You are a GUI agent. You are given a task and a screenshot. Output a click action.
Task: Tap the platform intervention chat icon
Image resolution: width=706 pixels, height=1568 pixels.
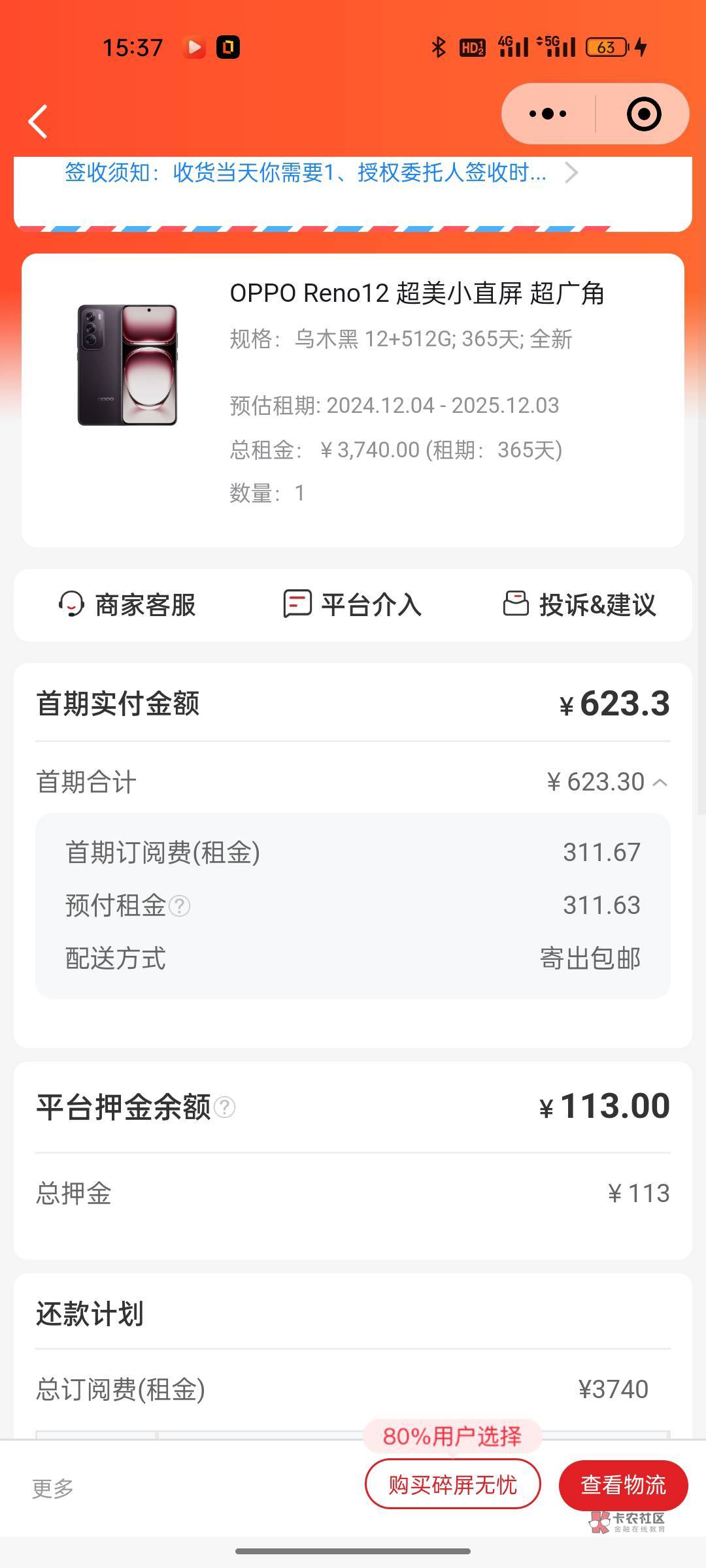[x=297, y=604]
